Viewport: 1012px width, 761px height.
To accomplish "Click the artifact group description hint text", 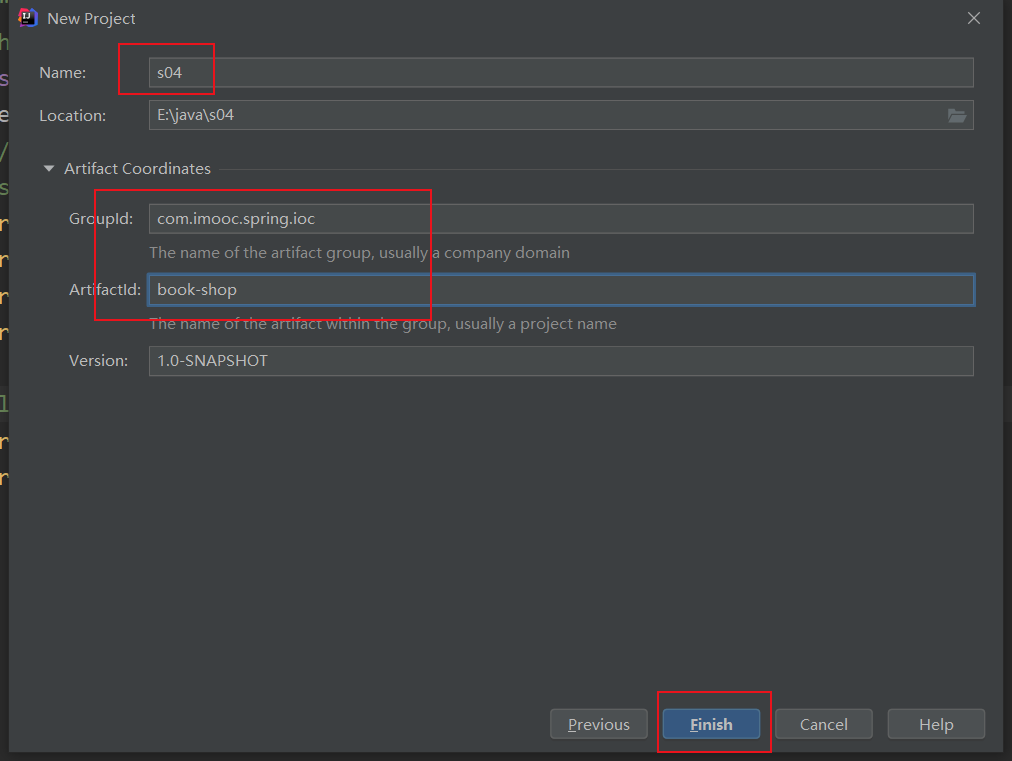I will 360,252.
